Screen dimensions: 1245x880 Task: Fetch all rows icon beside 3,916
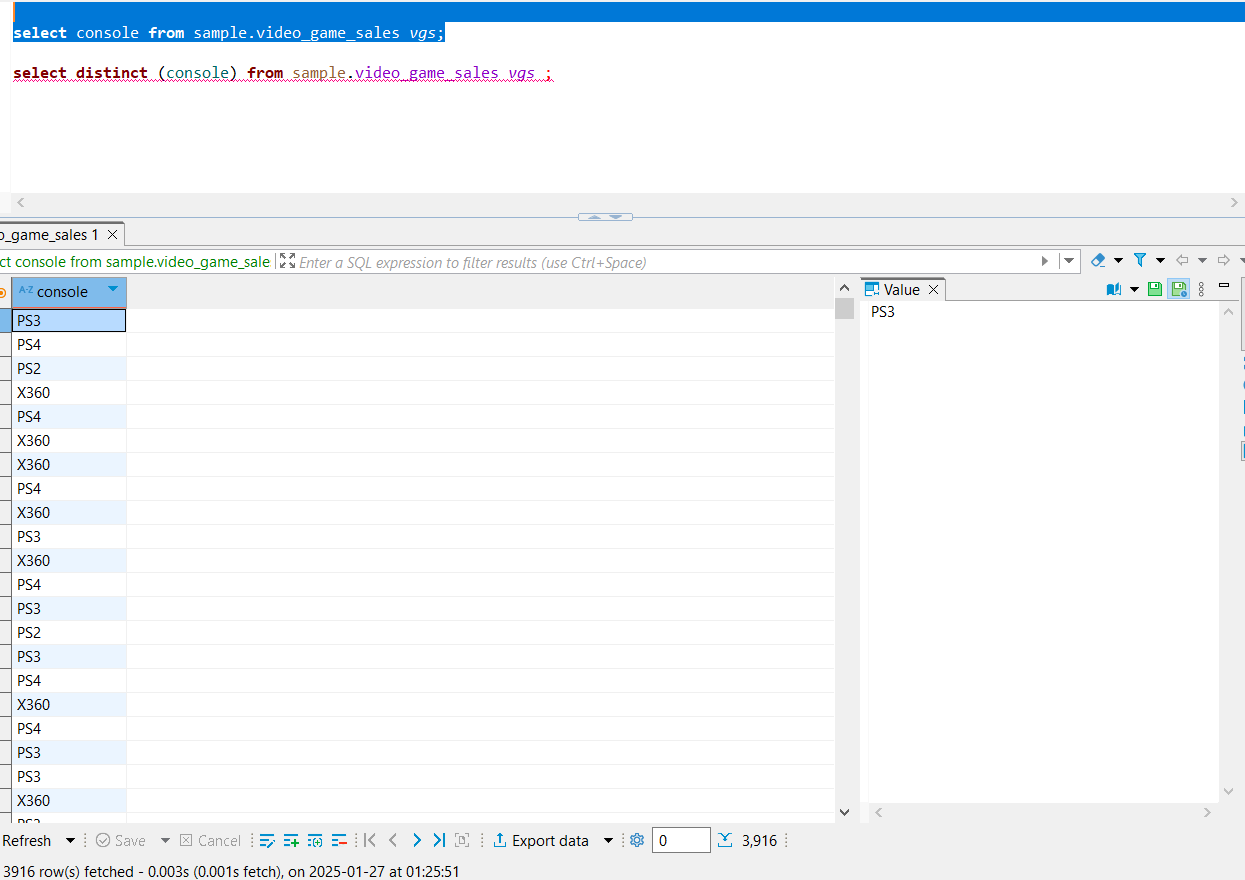click(726, 841)
